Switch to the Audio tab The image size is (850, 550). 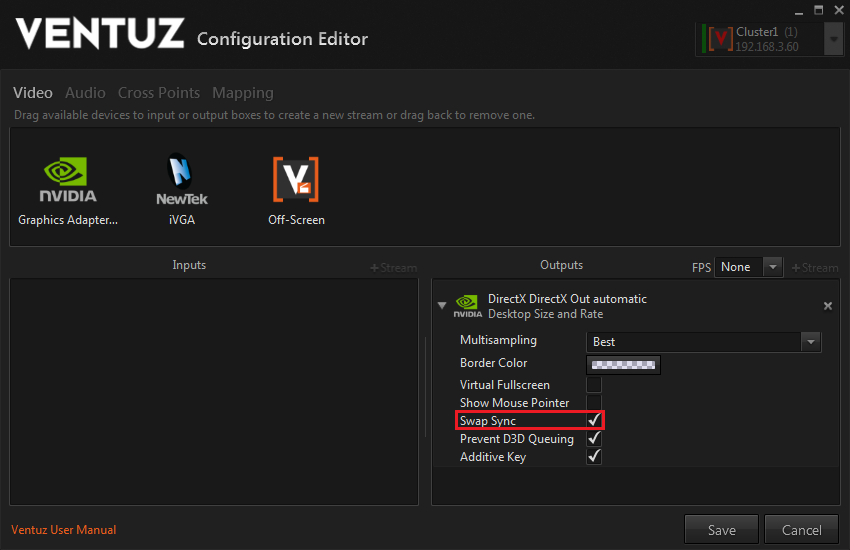[85, 93]
